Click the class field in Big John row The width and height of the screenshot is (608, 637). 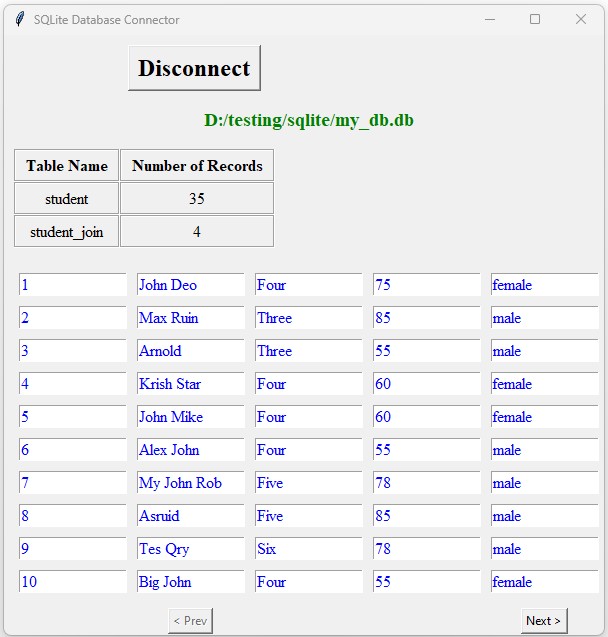click(x=309, y=581)
